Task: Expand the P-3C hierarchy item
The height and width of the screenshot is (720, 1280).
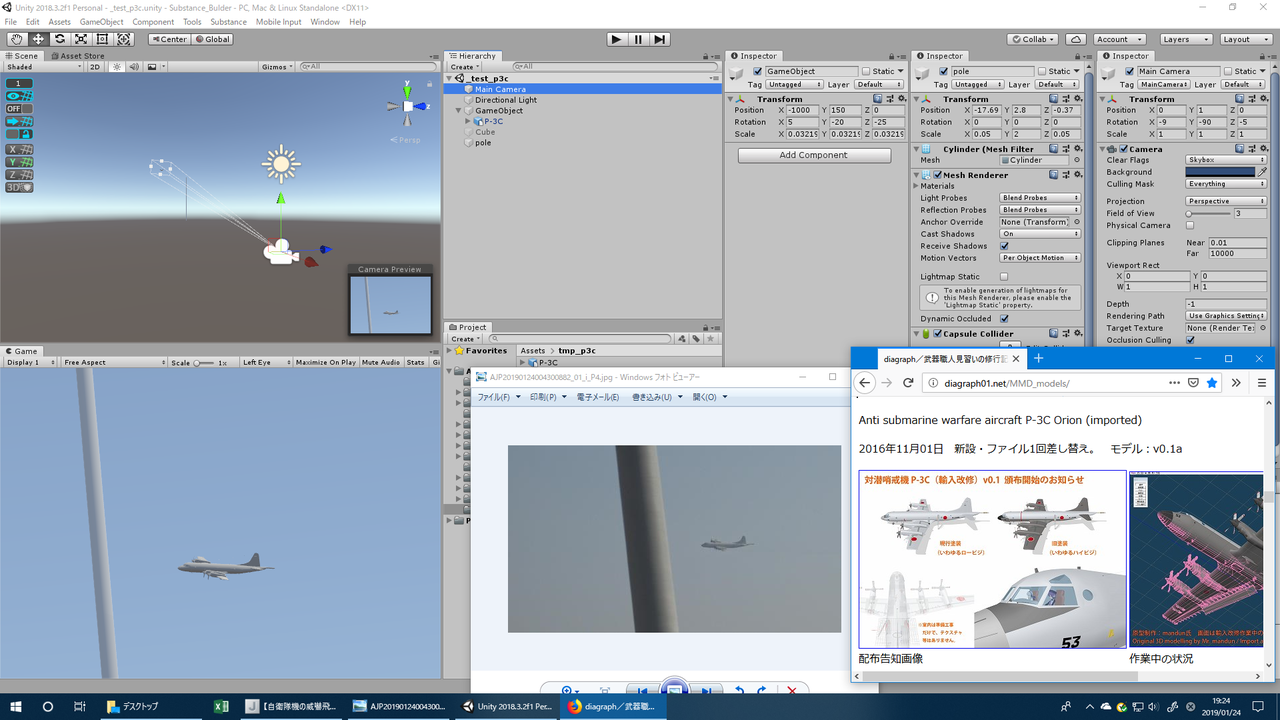Action: (x=468, y=121)
